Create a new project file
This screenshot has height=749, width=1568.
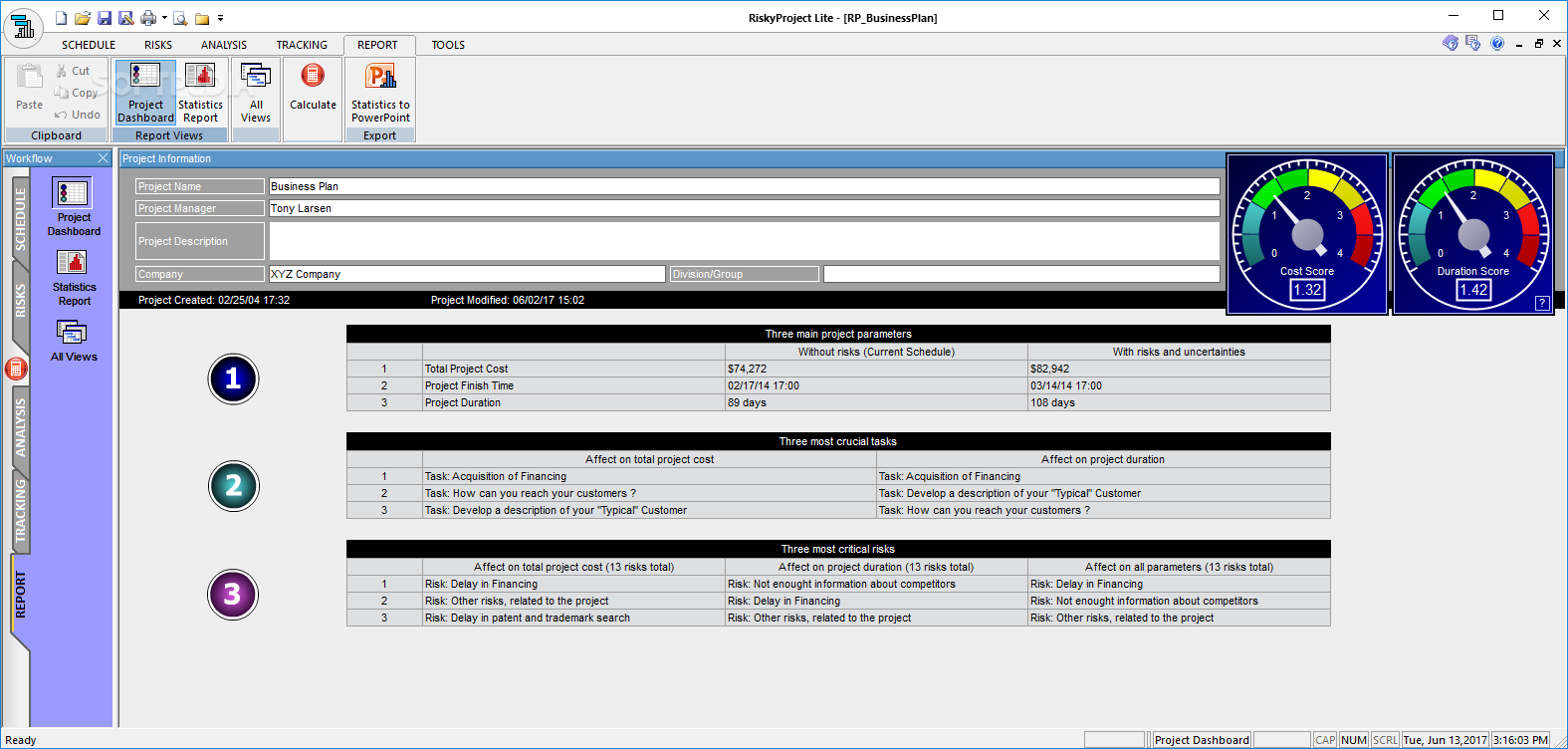tap(62, 18)
